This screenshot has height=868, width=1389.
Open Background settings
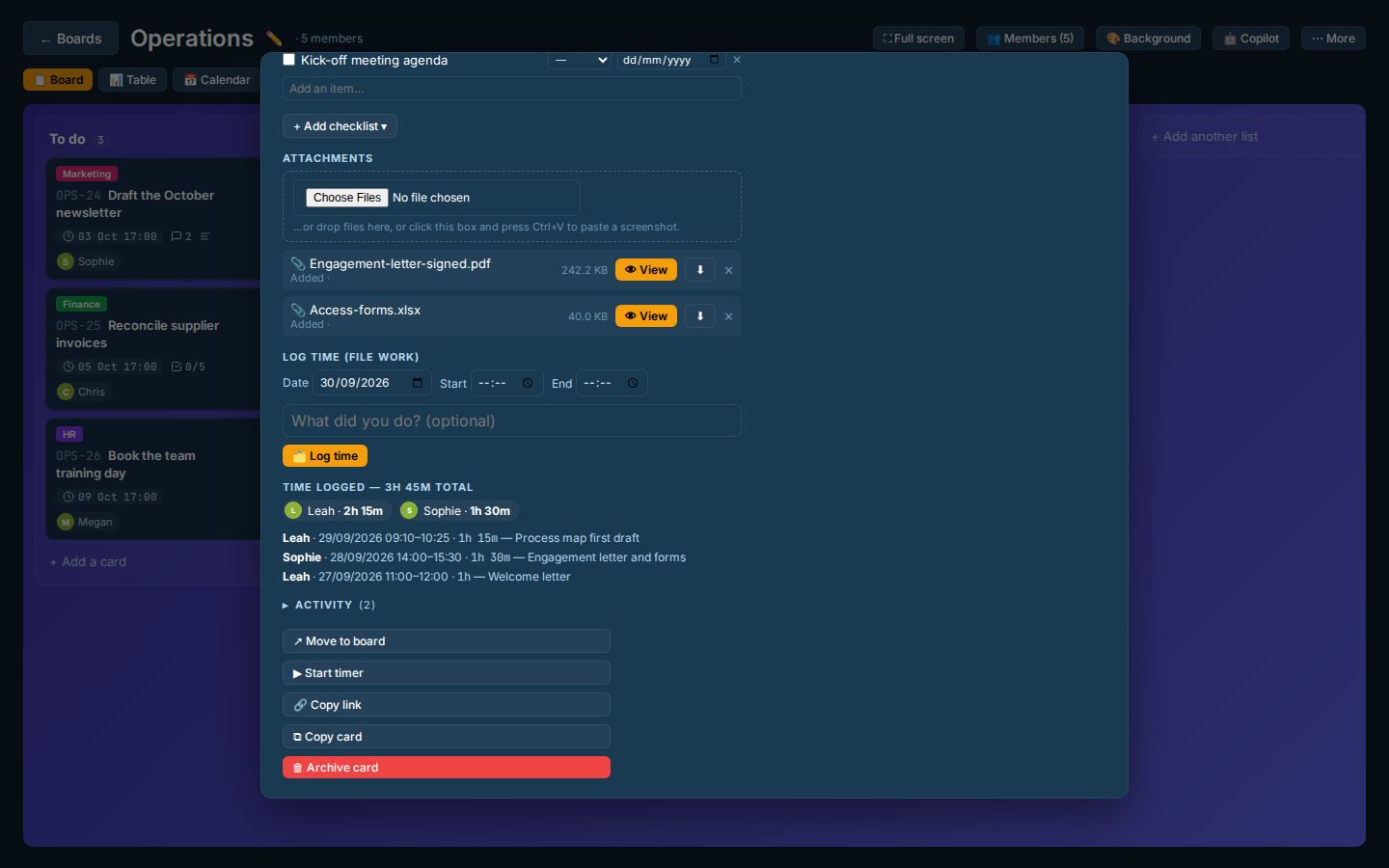coord(1148,39)
